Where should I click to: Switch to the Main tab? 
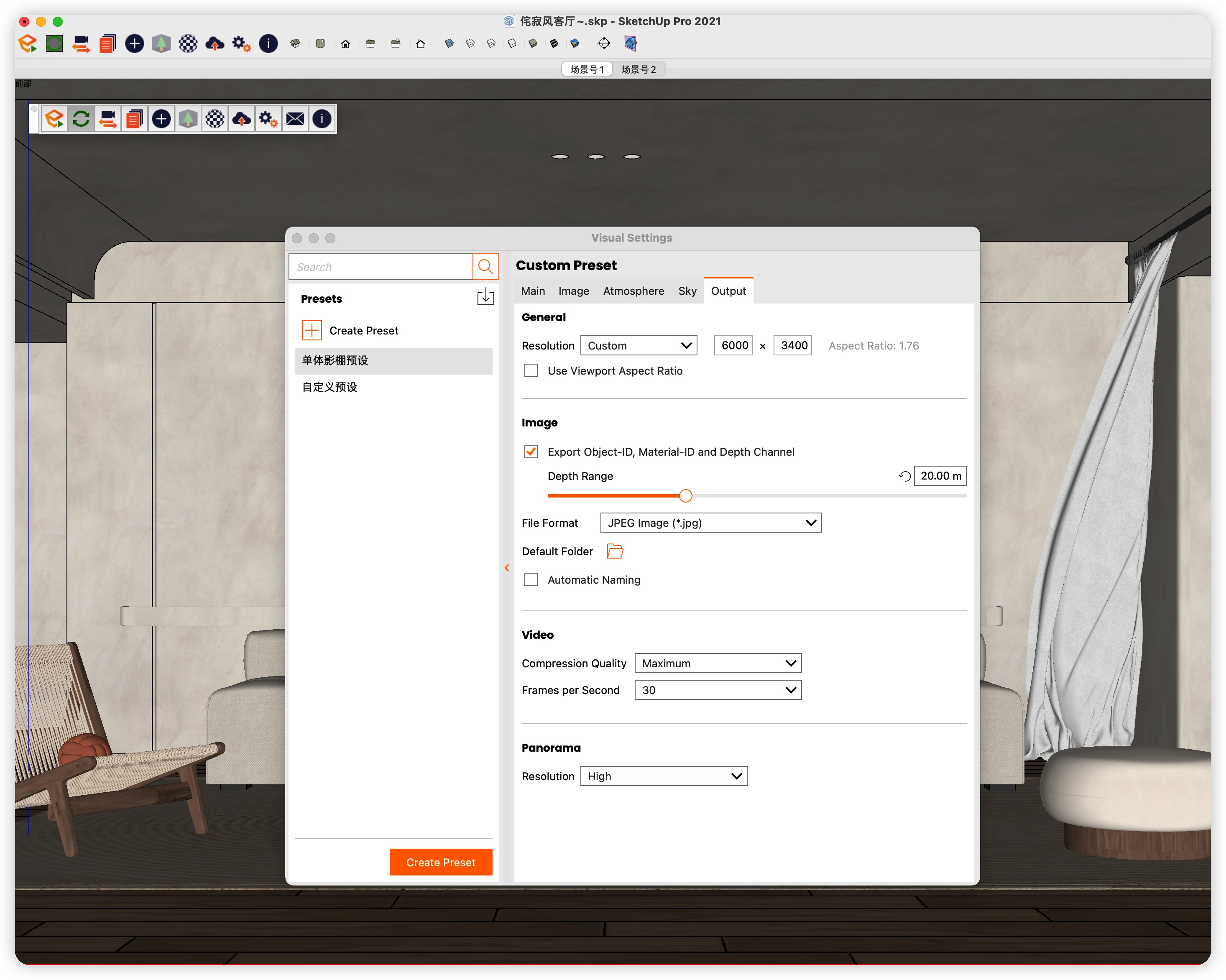[x=531, y=291]
